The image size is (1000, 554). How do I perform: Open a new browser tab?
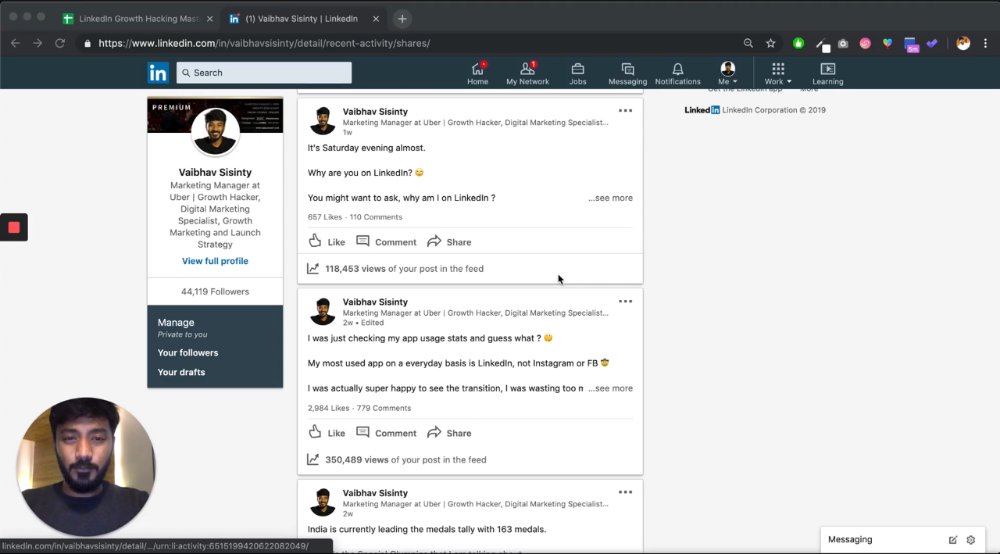[x=402, y=18]
